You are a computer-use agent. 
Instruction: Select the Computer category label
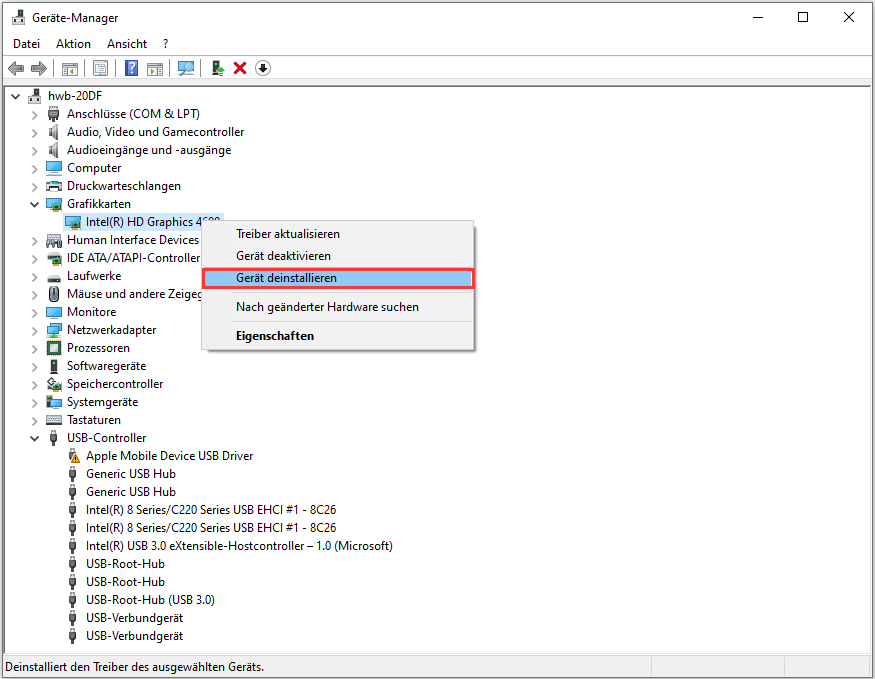94,168
